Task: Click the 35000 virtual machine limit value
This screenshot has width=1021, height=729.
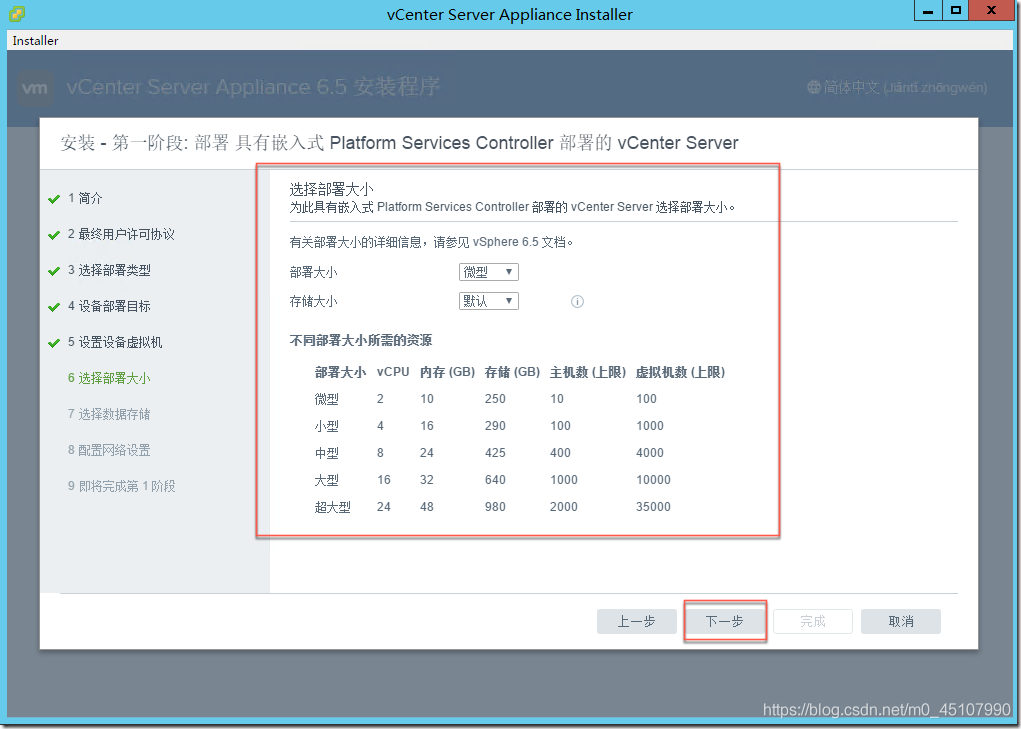Action: coord(653,507)
